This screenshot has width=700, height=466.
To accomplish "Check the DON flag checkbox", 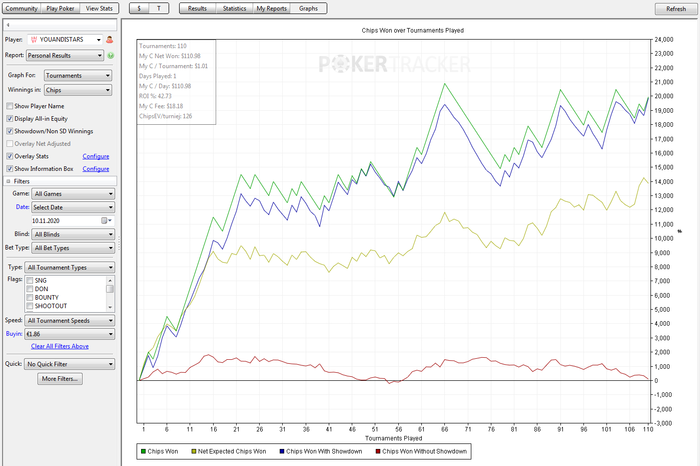I will click(x=30, y=289).
